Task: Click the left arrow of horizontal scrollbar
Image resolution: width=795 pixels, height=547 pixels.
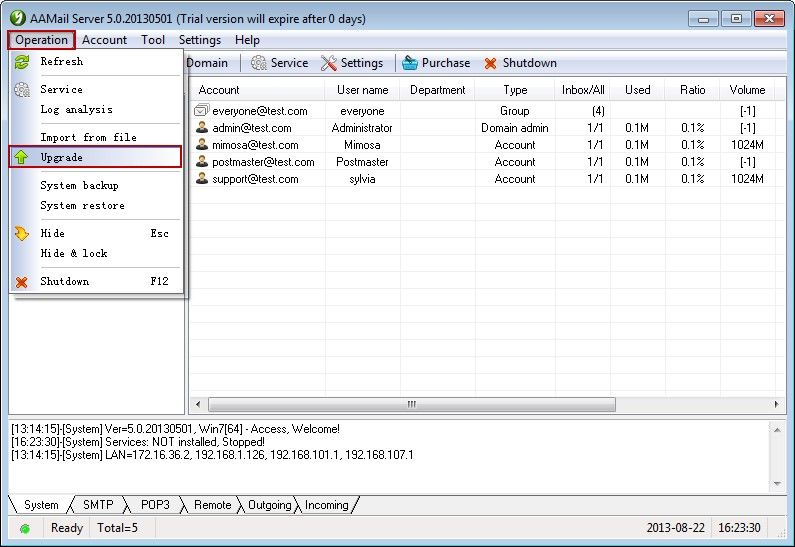Action: pos(198,404)
